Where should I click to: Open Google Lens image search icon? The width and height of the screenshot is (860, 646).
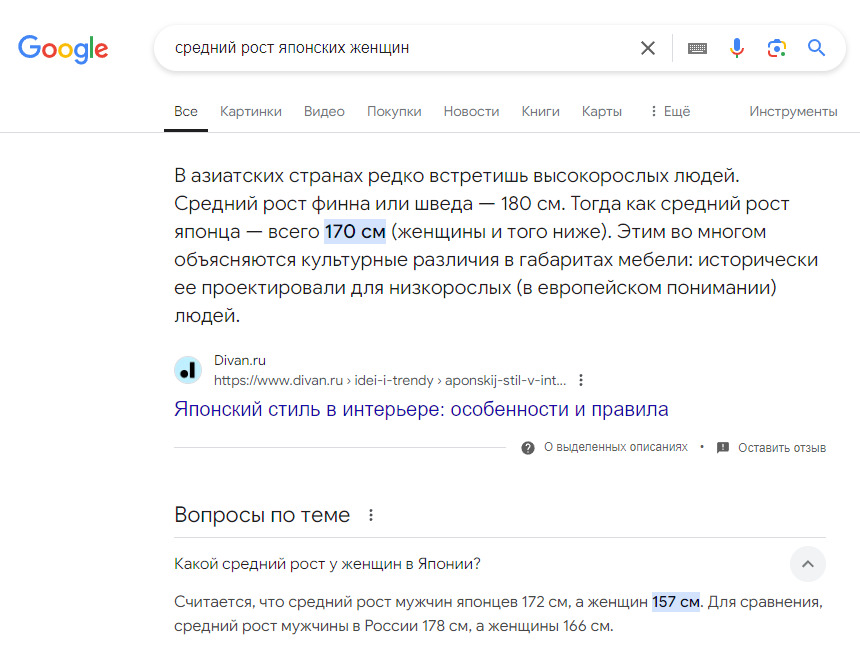777,48
